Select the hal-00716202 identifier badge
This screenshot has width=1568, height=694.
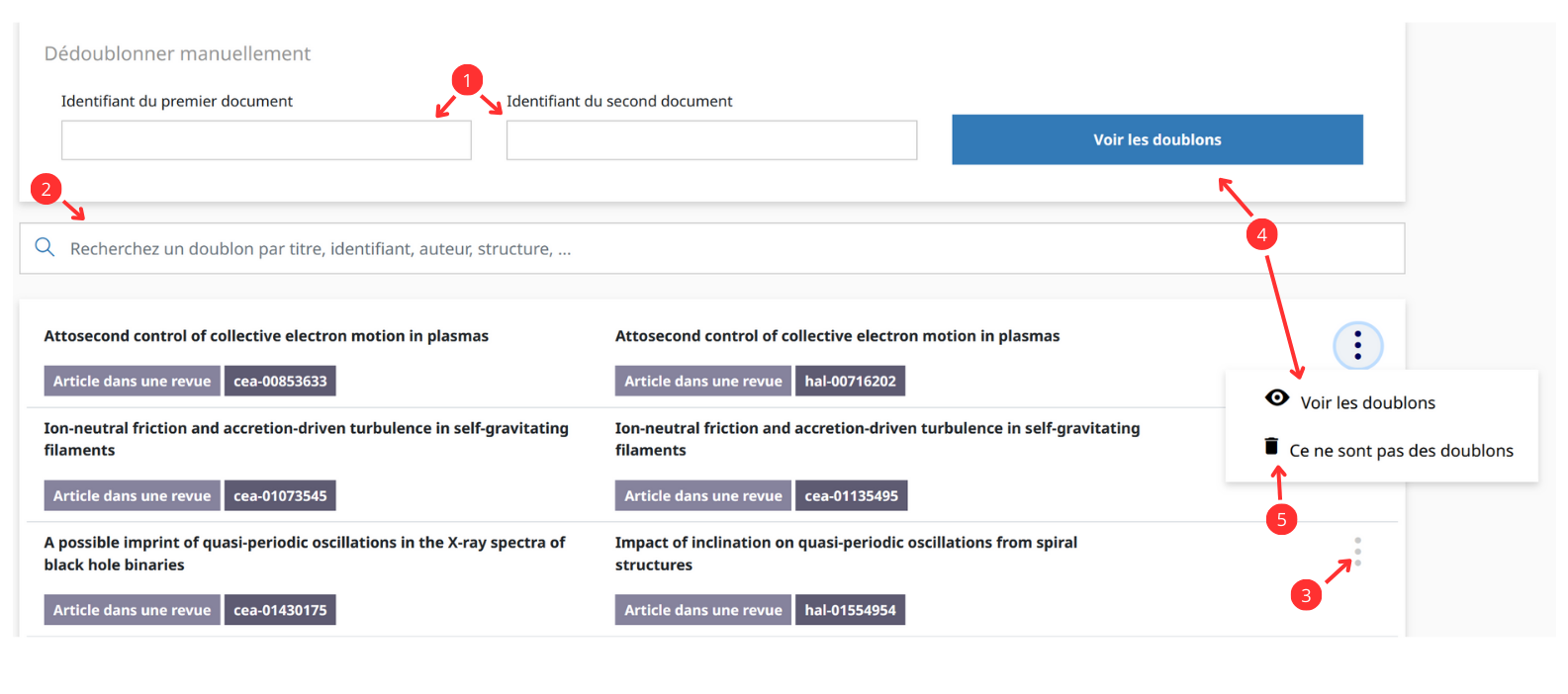point(850,381)
